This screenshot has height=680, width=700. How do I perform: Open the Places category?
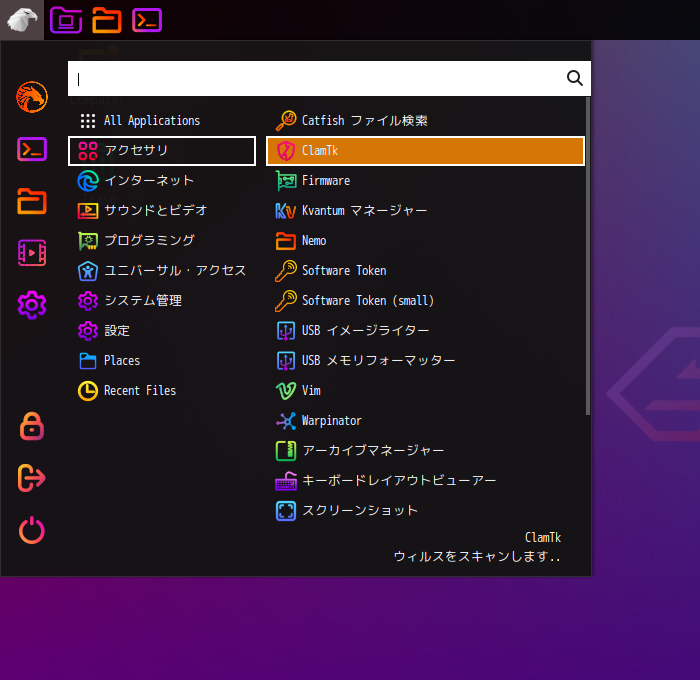tap(162, 361)
